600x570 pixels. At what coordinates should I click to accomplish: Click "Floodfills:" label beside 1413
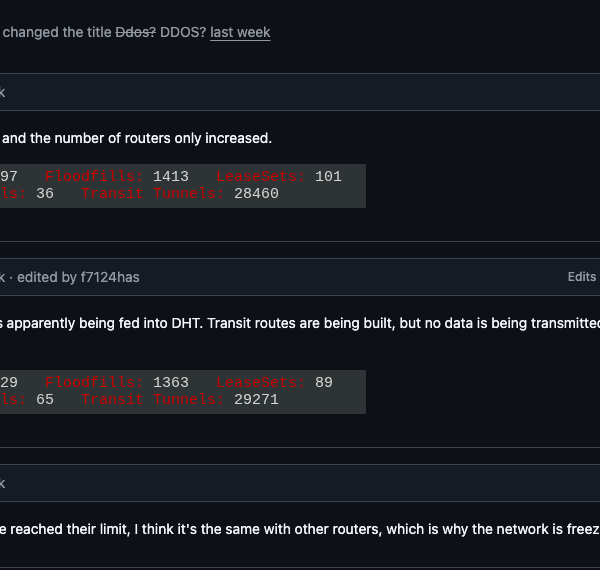tap(94, 177)
